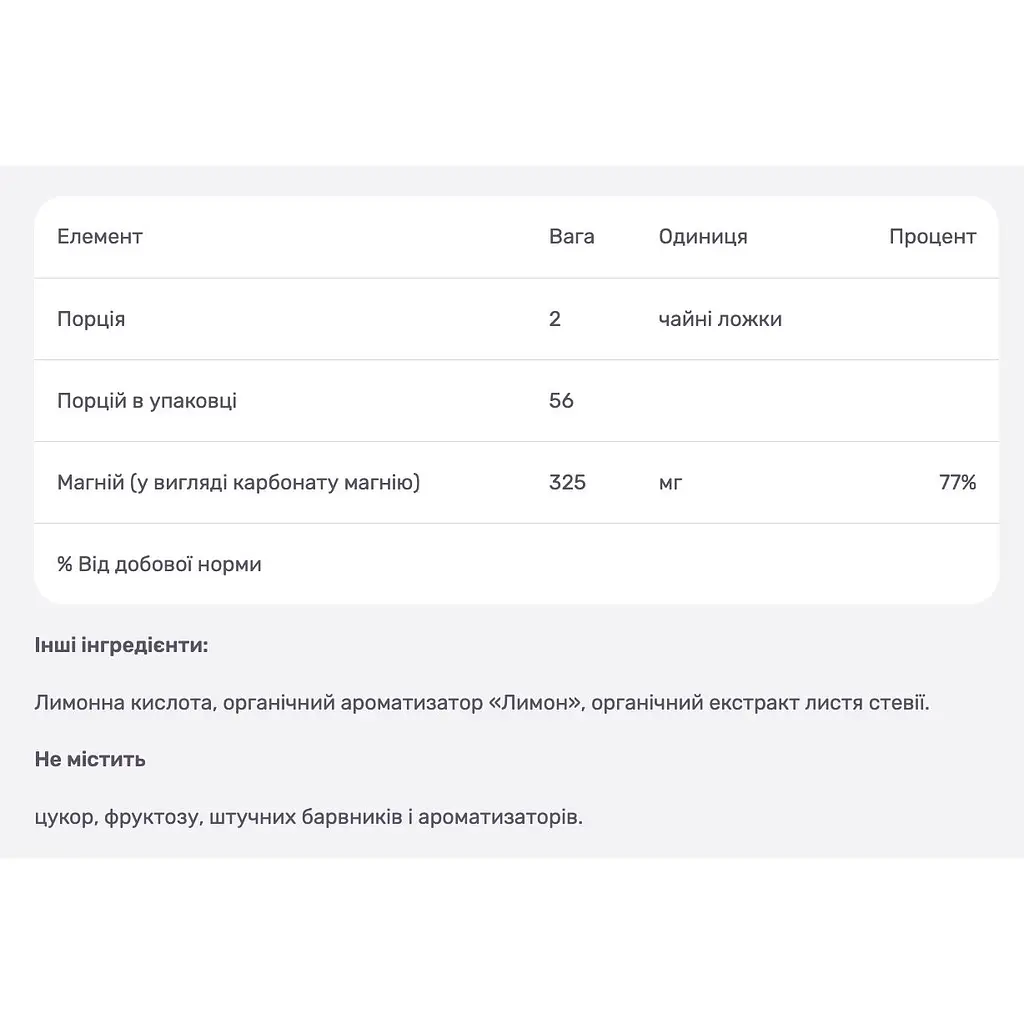This screenshot has width=1024, height=1024.
Task: Click the Процент column header
Action: coord(932,236)
